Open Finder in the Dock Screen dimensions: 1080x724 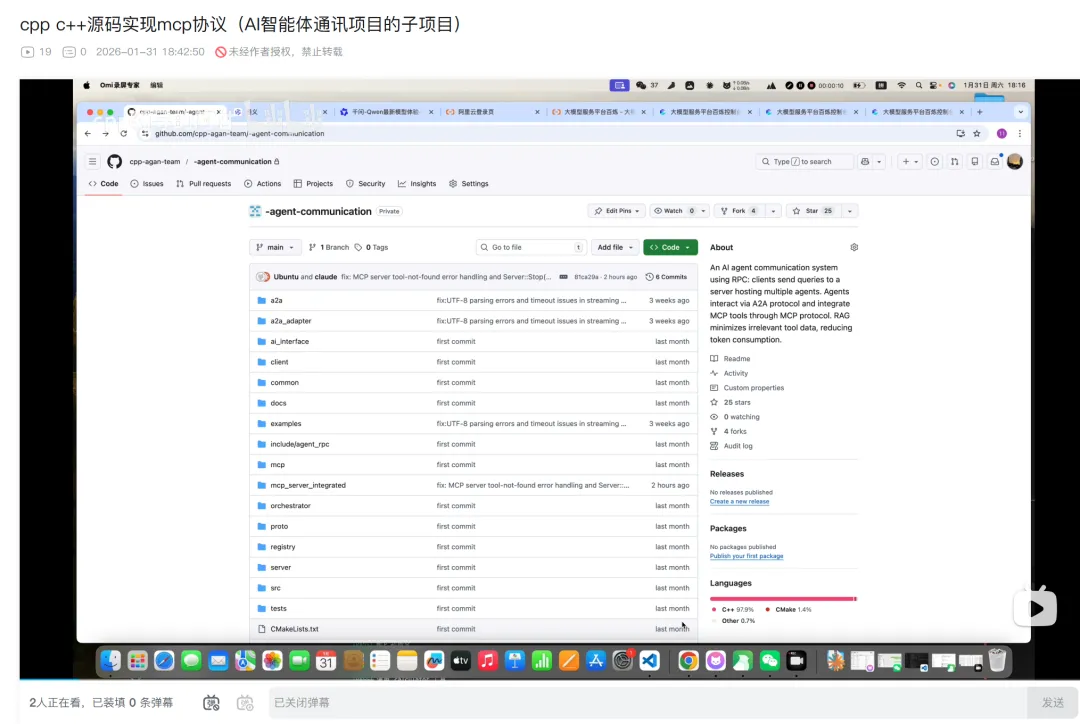(x=110, y=661)
